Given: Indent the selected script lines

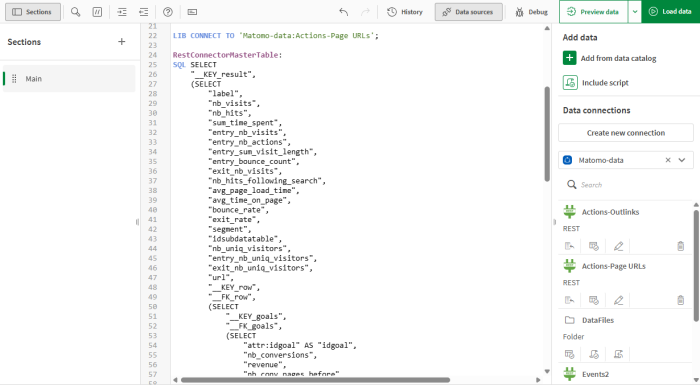Looking at the screenshot, I should [x=122, y=12].
